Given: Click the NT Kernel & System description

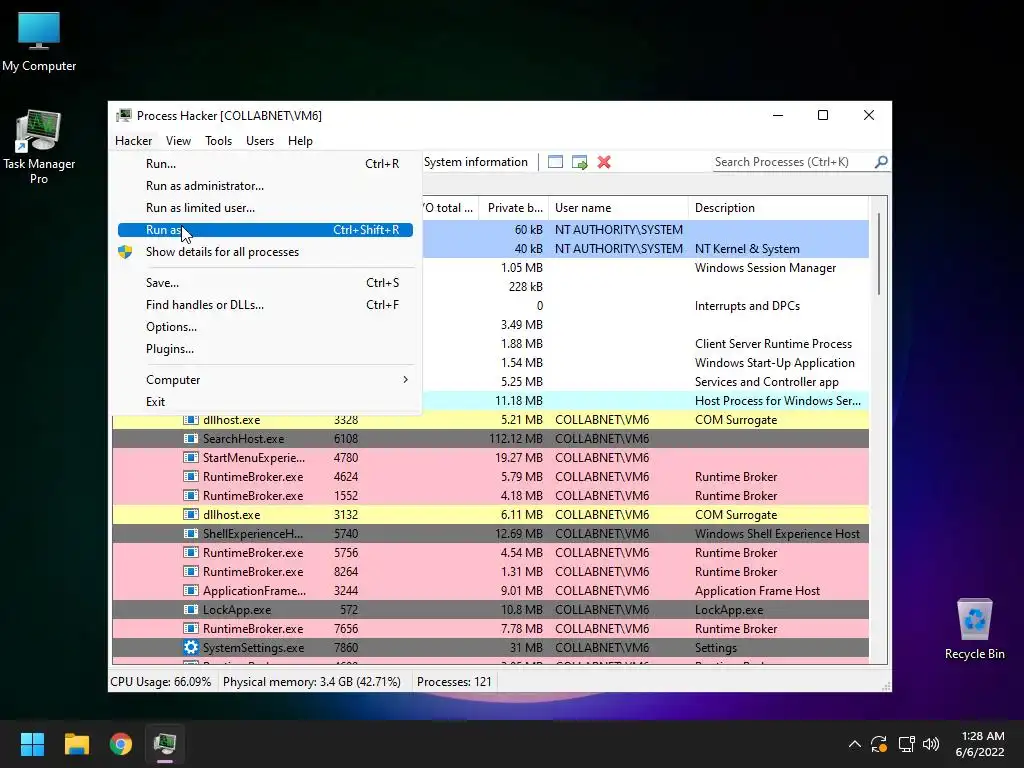Looking at the screenshot, I should [746, 249].
